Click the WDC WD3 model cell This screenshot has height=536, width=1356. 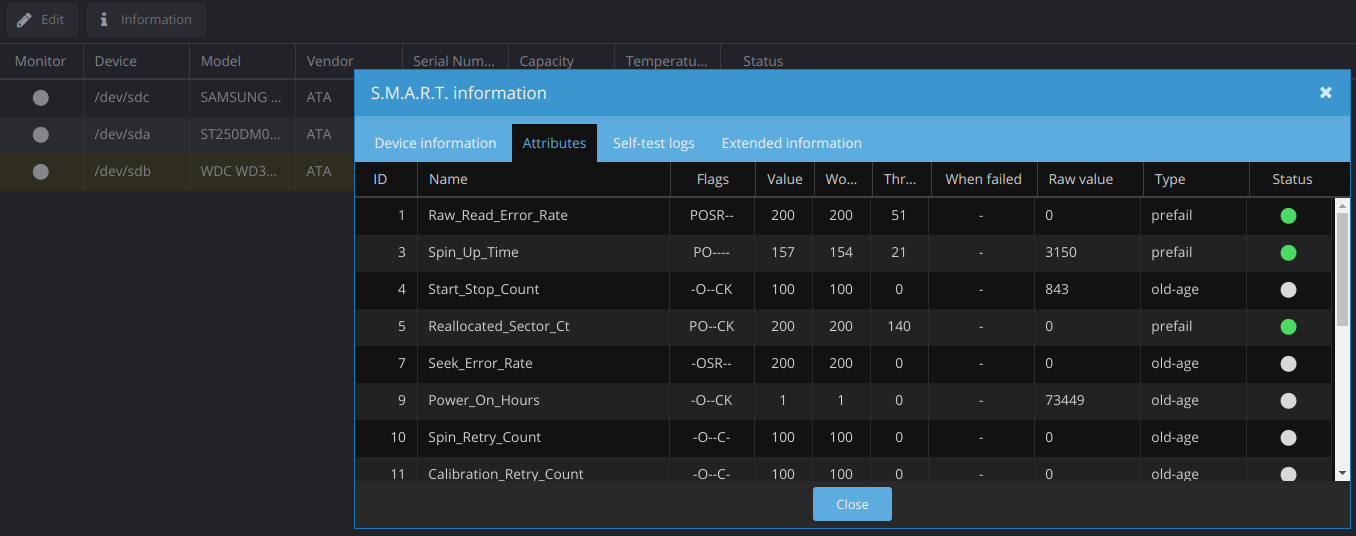point(242,172)
